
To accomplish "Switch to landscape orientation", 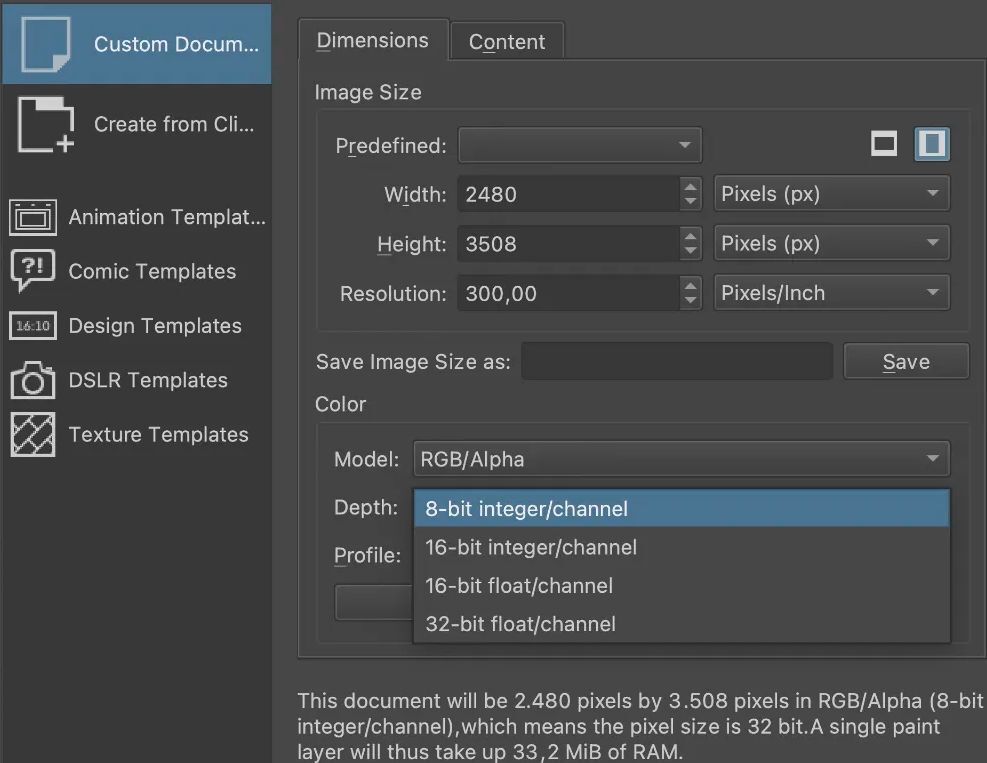I will pyautogui.click(x=884, y=143).
